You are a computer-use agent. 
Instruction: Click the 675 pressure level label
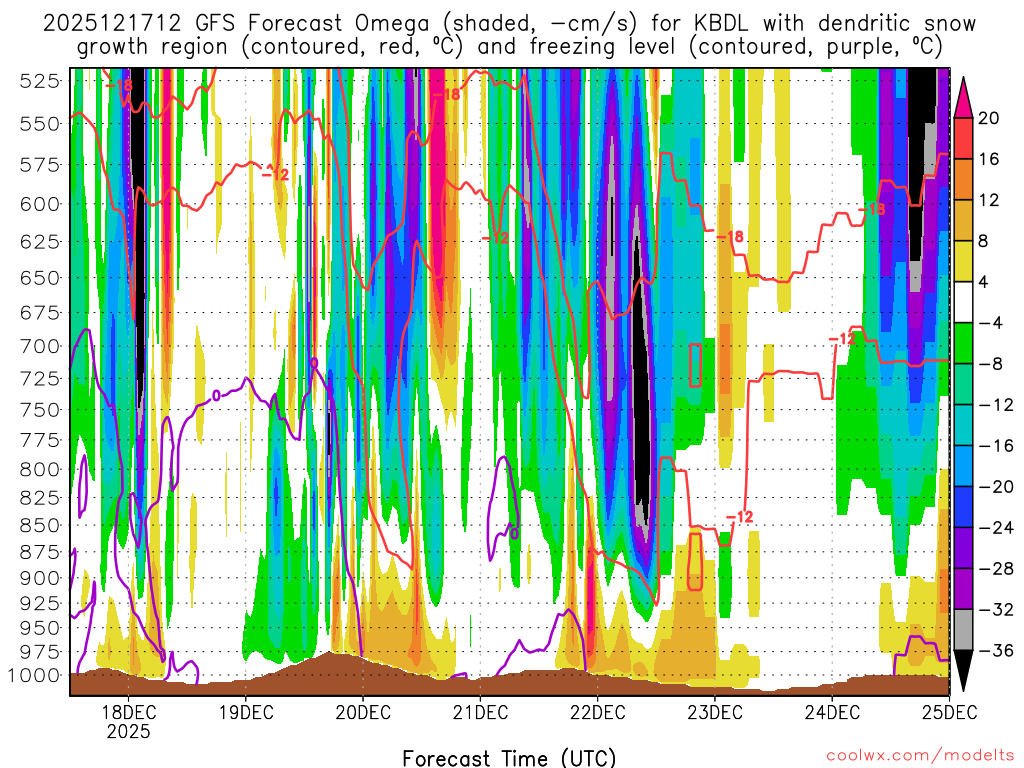click(40, 312)
